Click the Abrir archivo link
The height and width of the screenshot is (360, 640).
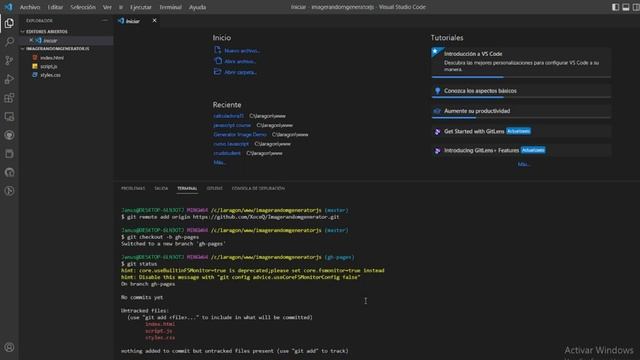[x=240, y=61]
